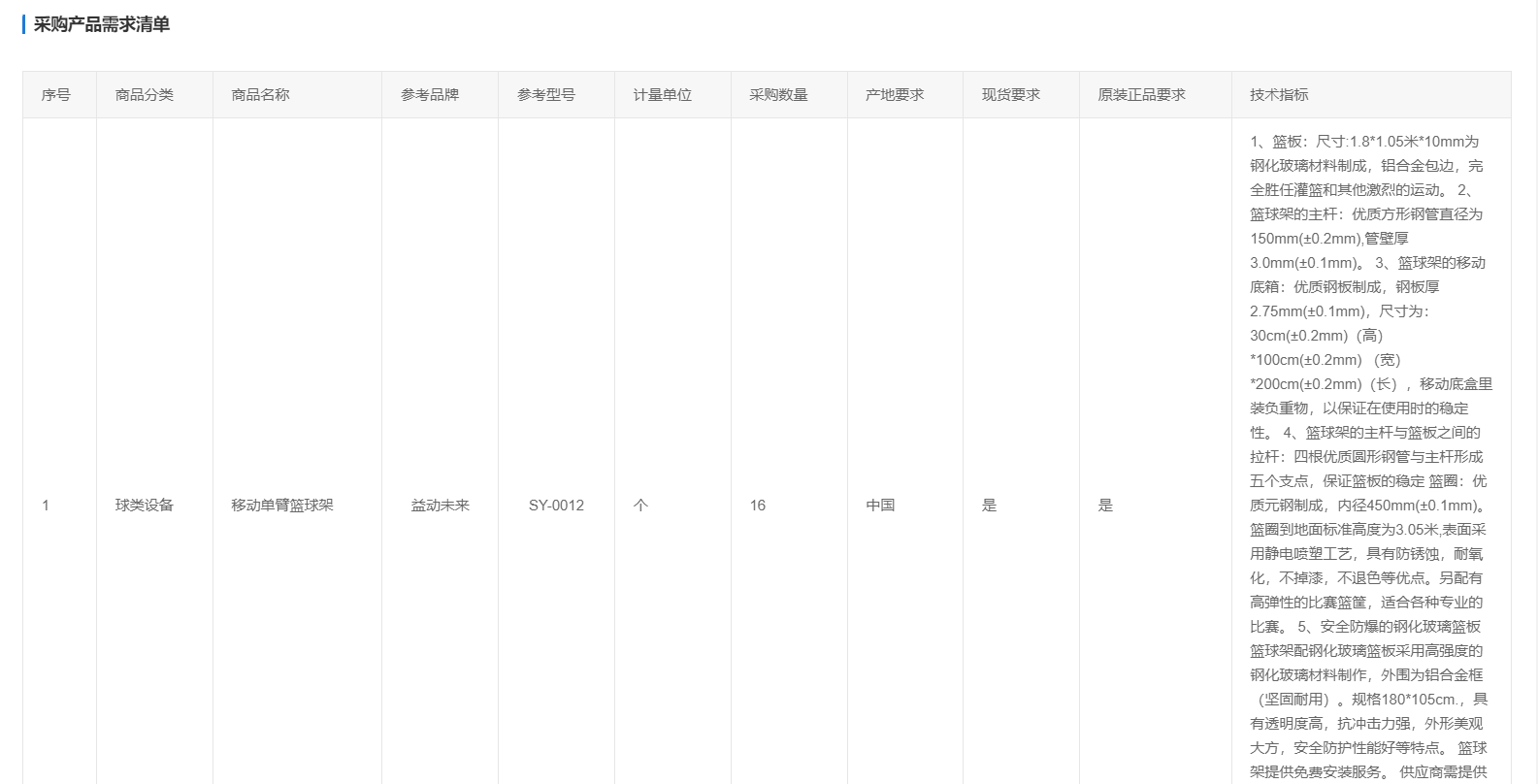Click the 序号 column header
This screenshot has width=1538, height=784.
(x=55, y=95)
